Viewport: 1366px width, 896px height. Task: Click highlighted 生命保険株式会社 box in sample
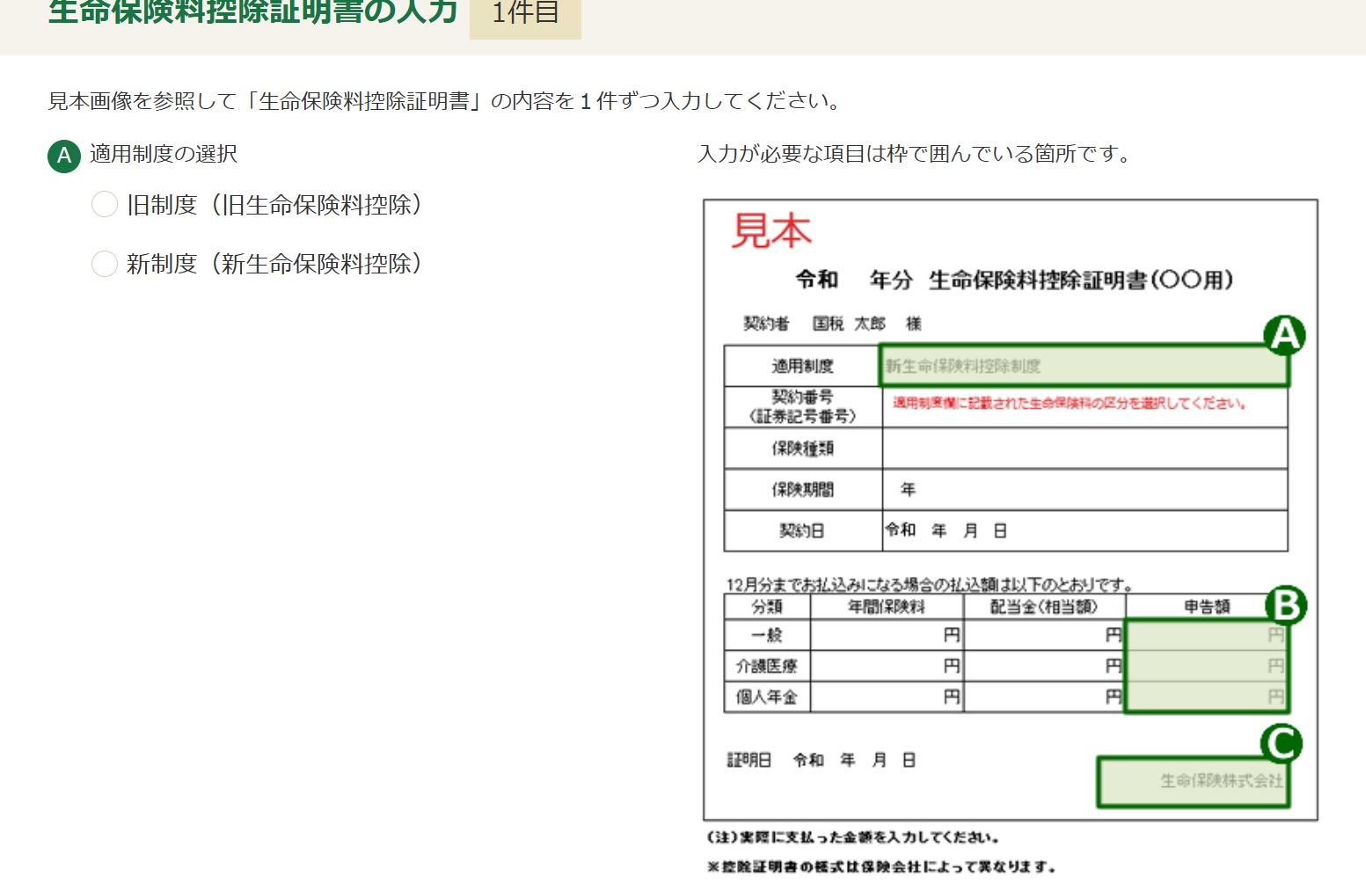point(1193,781)
